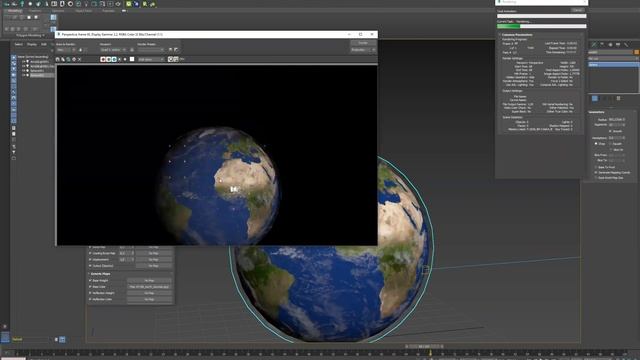Click the orange object color swatch
The width and height of the screenshot is (640, 360).
pyautogui.click(x=636, y=52)
